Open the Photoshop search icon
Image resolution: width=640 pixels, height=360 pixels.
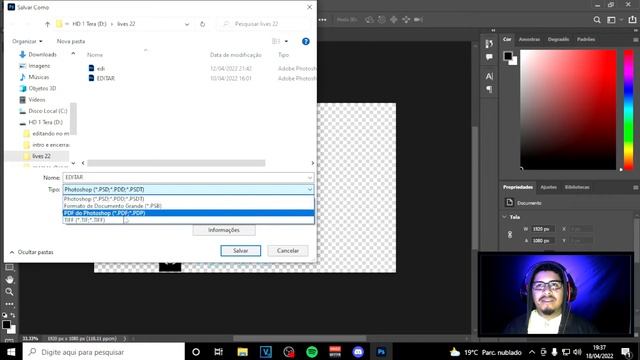[x=597, y=20]
